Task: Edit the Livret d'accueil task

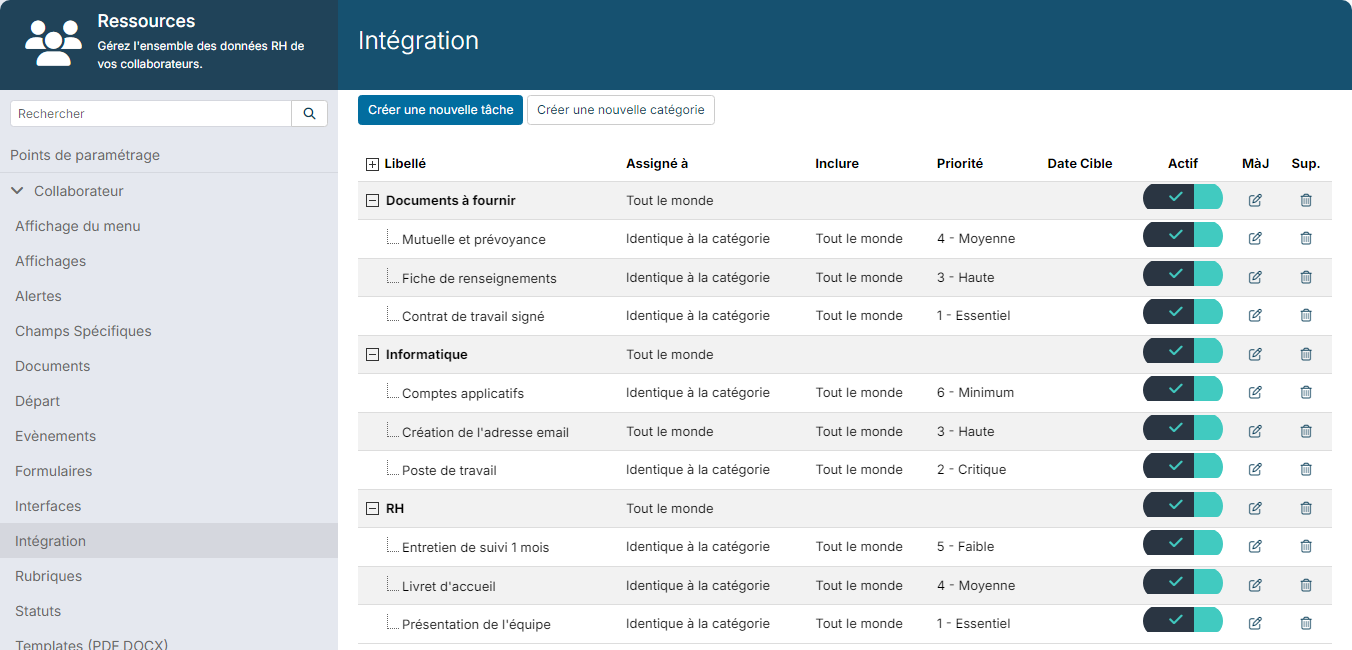Action: click(x=1255, y=585)
